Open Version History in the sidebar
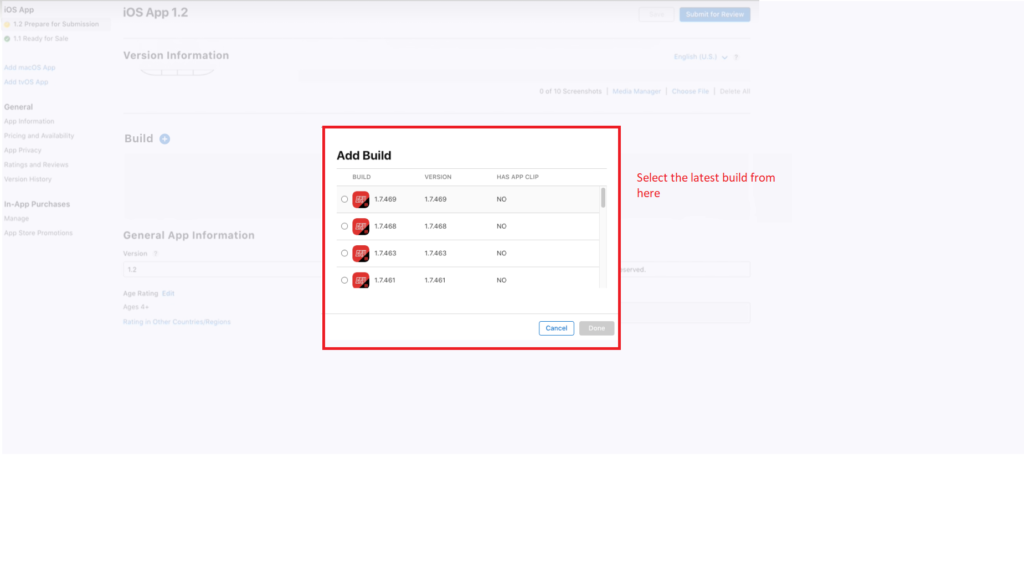Image resolution: width=1024 pixels, height=567 pixels. click(x=27, y=179)
